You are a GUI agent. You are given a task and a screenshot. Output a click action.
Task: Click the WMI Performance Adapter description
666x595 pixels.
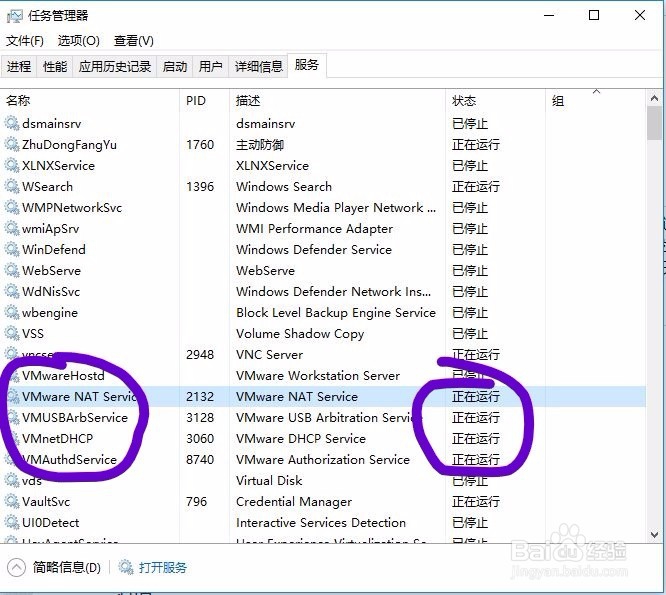point(314,228)
